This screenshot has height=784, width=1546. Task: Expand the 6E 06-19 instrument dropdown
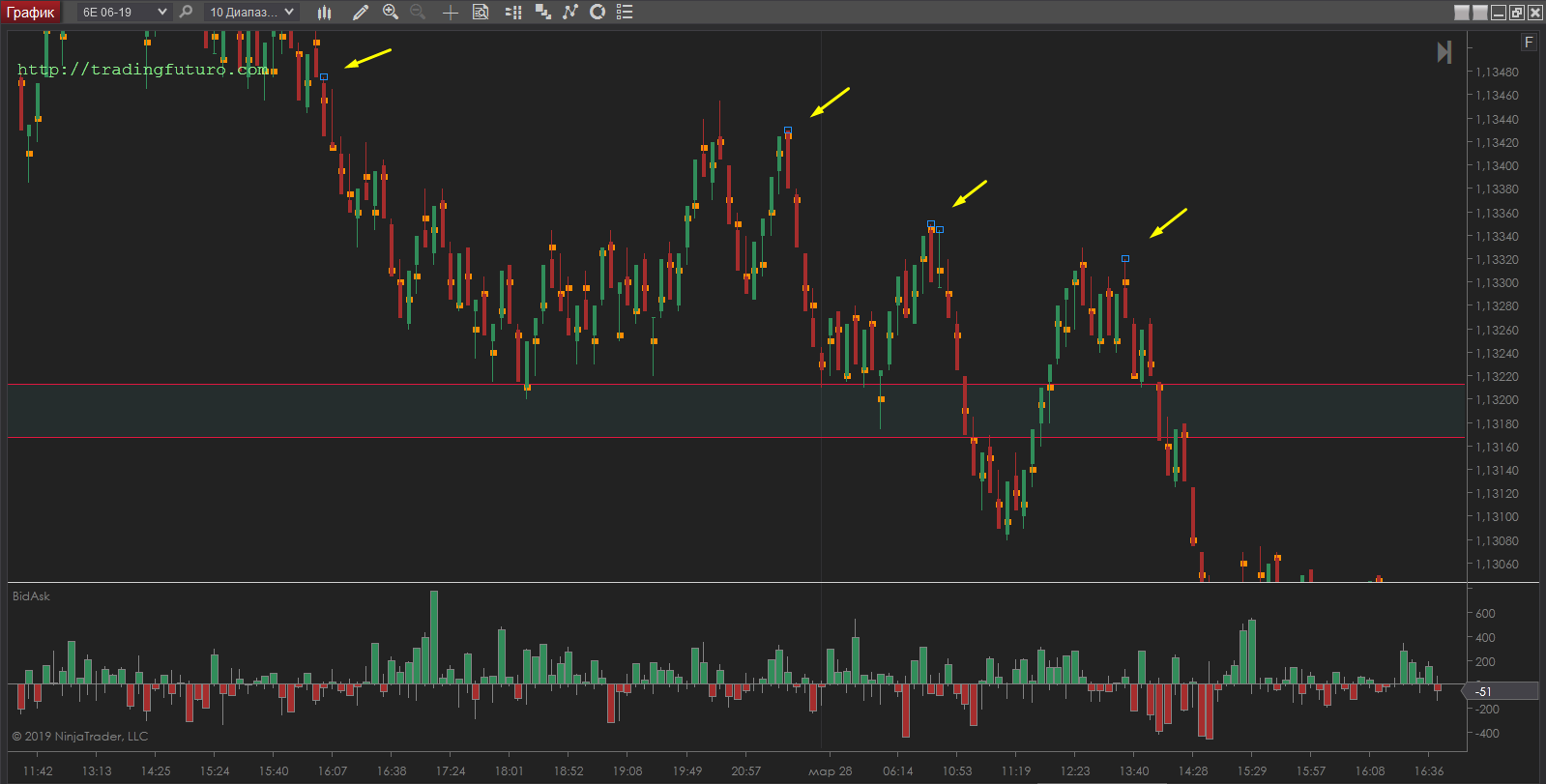click(x=161, y=12)
